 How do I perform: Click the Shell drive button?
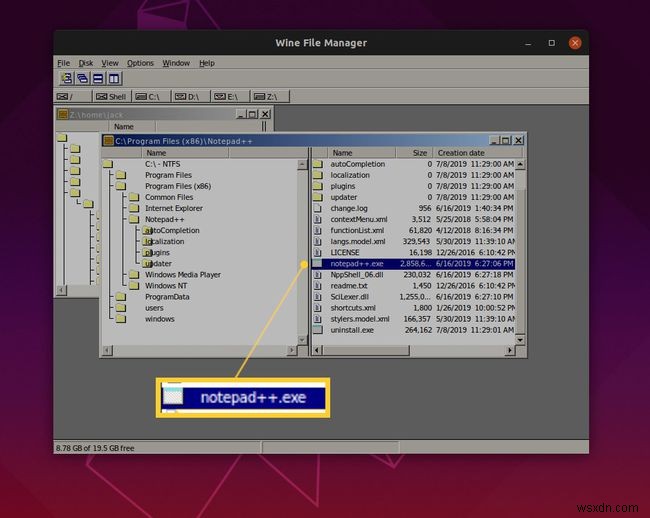click(x=112, y=97)
